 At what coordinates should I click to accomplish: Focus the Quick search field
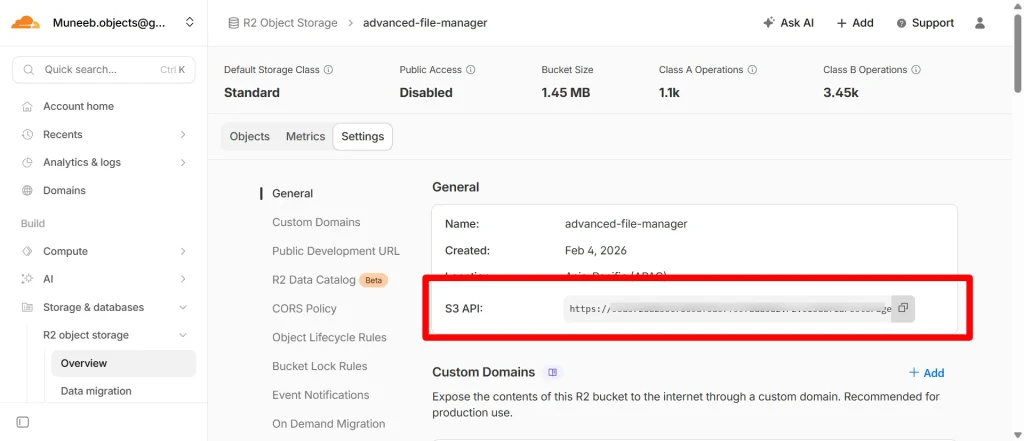(103, 70)
